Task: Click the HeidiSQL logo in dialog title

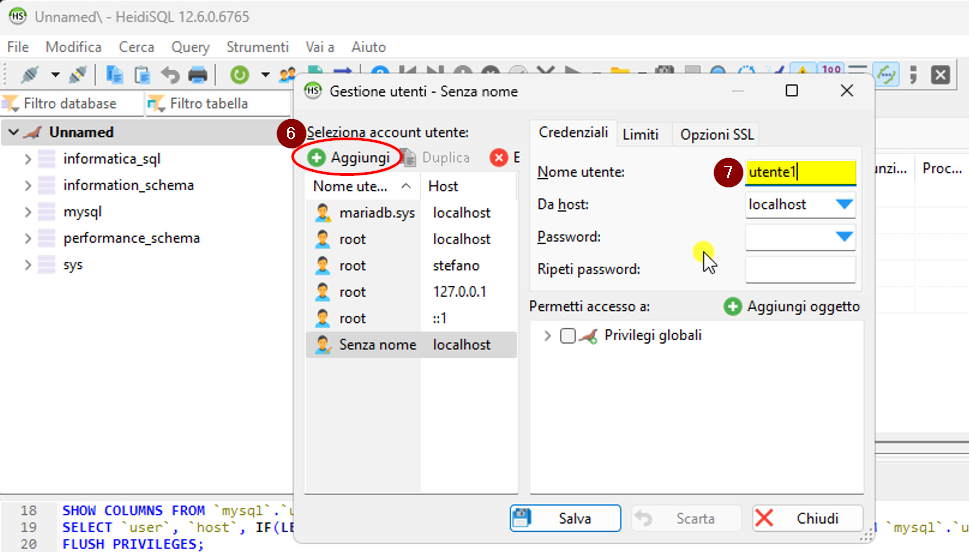Action: pyautogui.click(x=313, y=91)
